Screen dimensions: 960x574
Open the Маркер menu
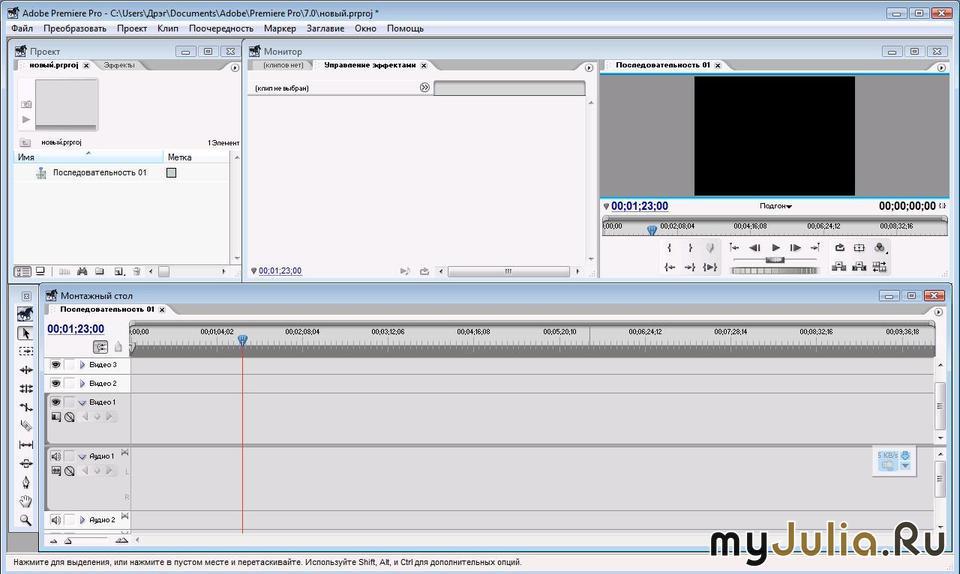click(280, 28)
